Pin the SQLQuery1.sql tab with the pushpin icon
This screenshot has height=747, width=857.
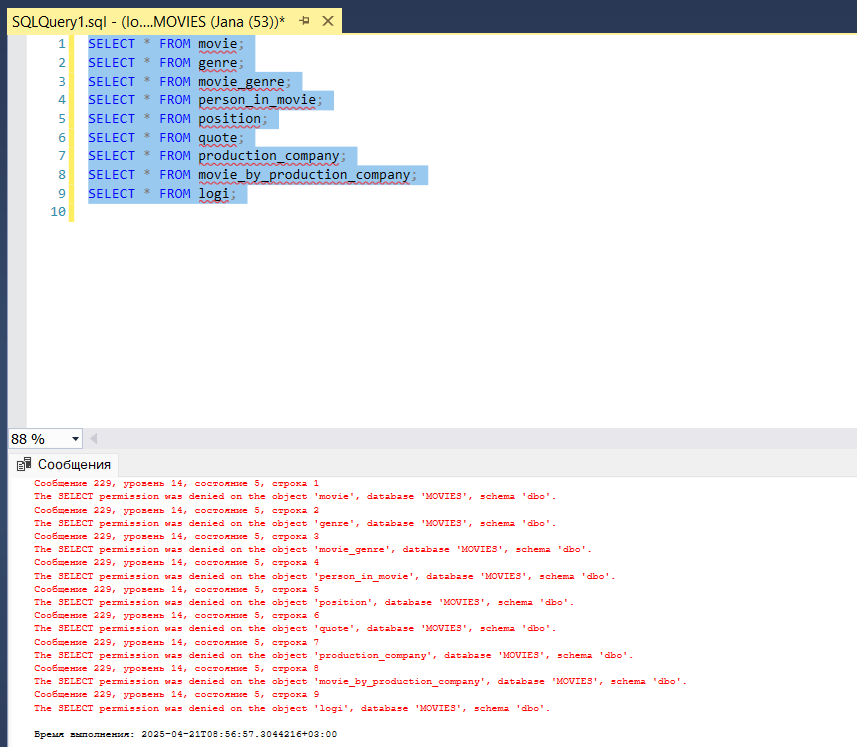point(304,21)
